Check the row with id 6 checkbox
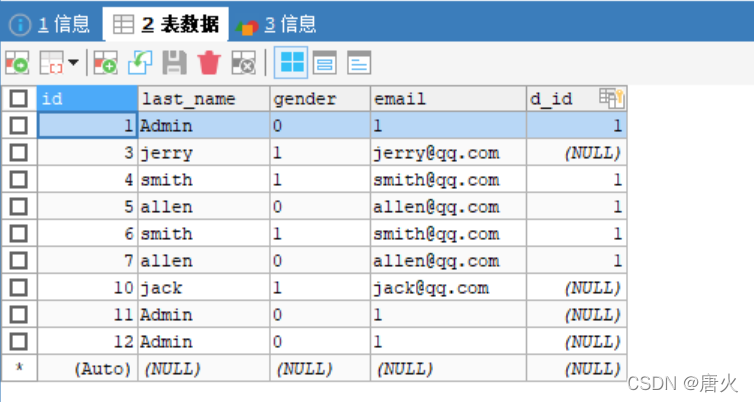Viewport: 754px width, 402px height. 19,233
